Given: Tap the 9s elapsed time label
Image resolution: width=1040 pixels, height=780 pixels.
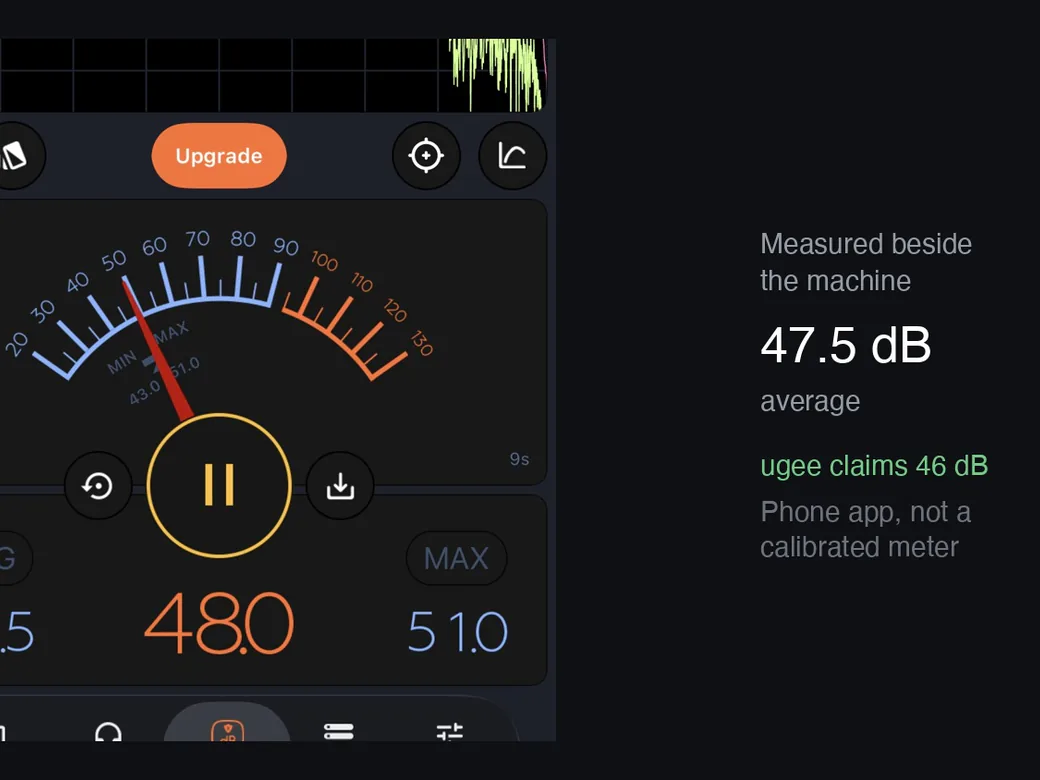Looking at the screenshot, I should click(x=519, y=459).
